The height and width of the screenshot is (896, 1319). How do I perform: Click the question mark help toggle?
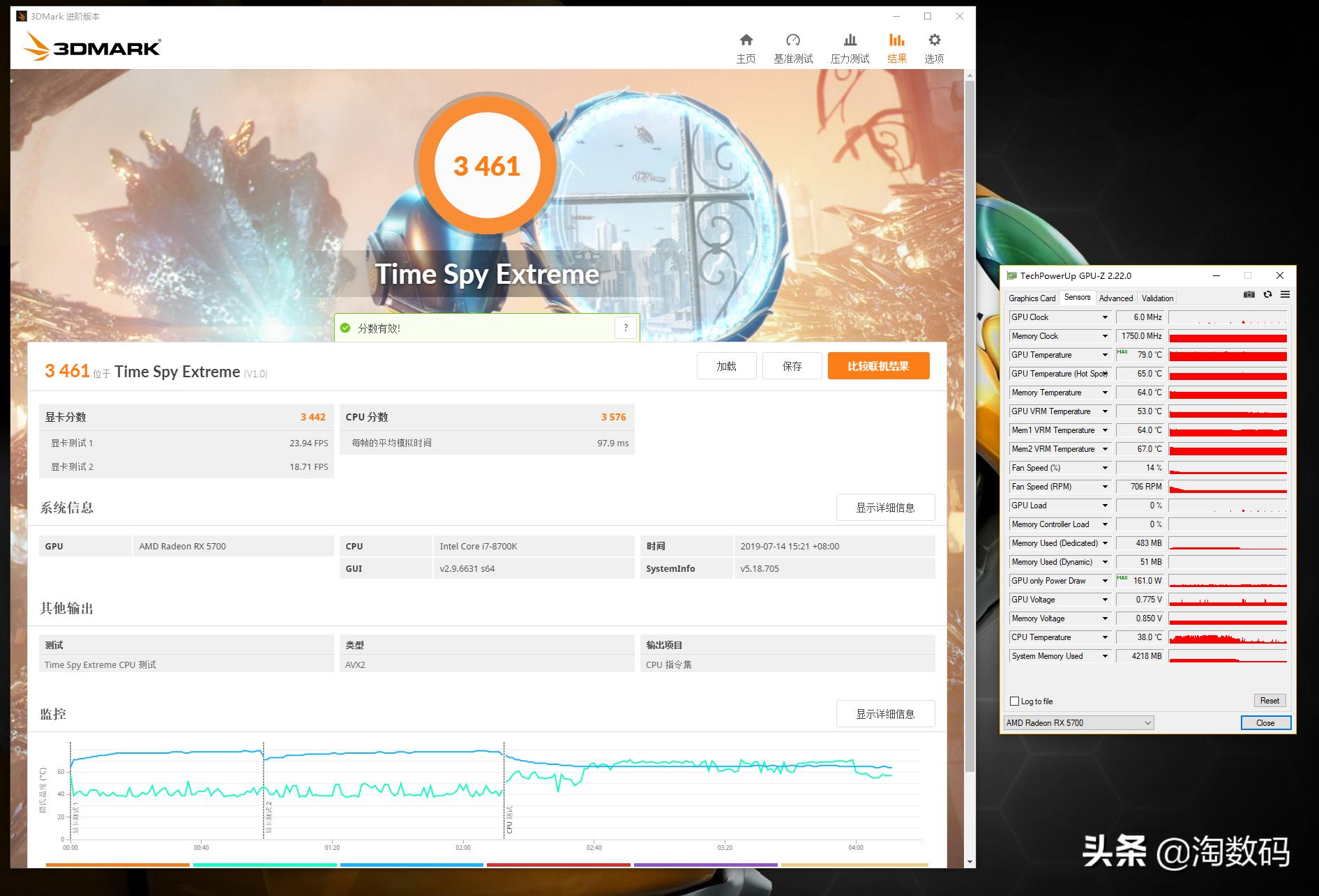626,327
